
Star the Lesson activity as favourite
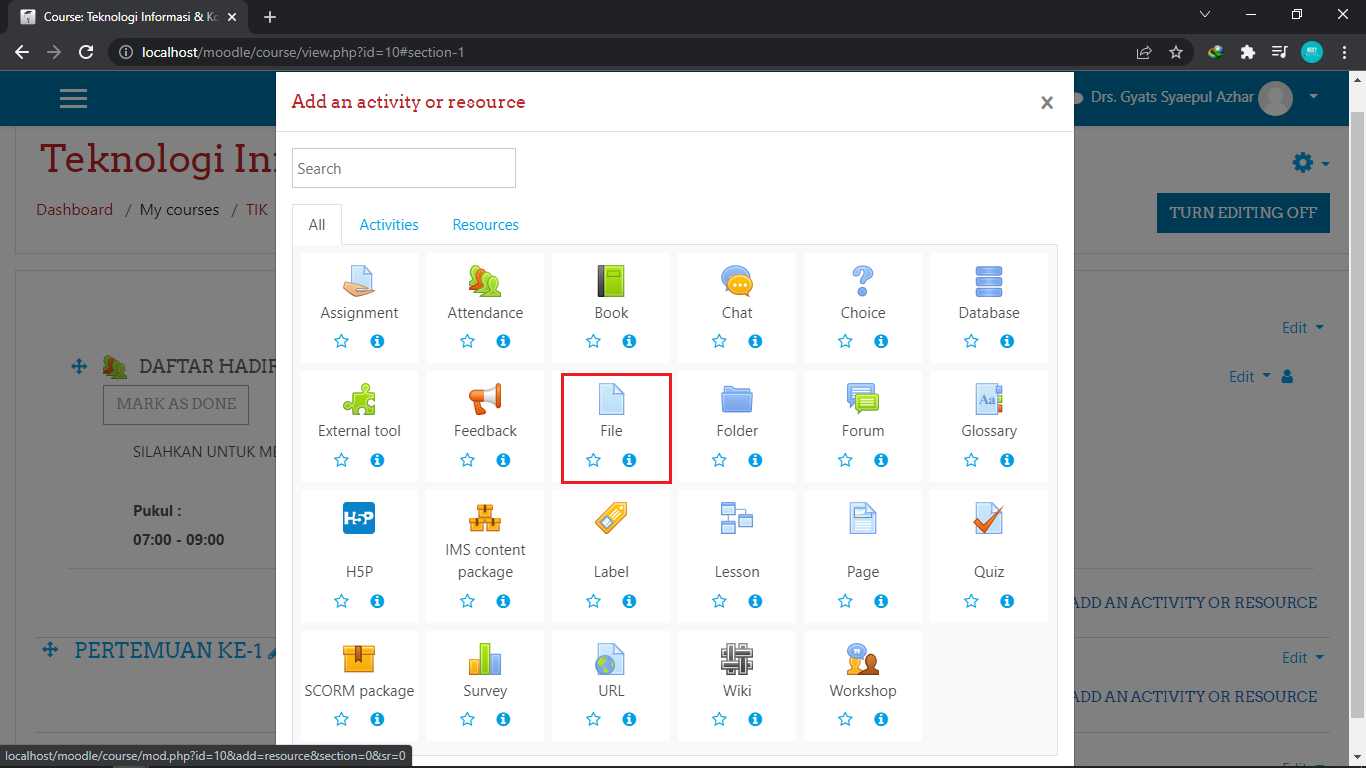point(719,601)
